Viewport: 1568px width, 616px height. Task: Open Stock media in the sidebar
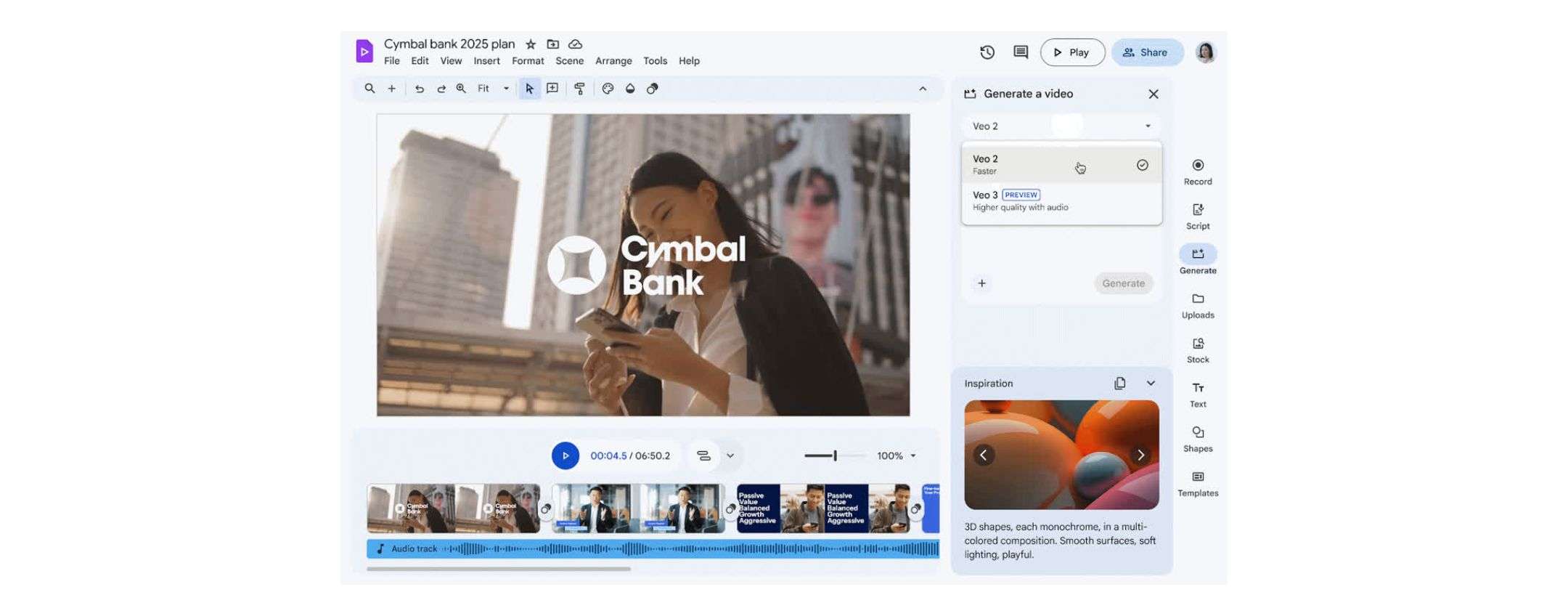(x=1198, y=350)
